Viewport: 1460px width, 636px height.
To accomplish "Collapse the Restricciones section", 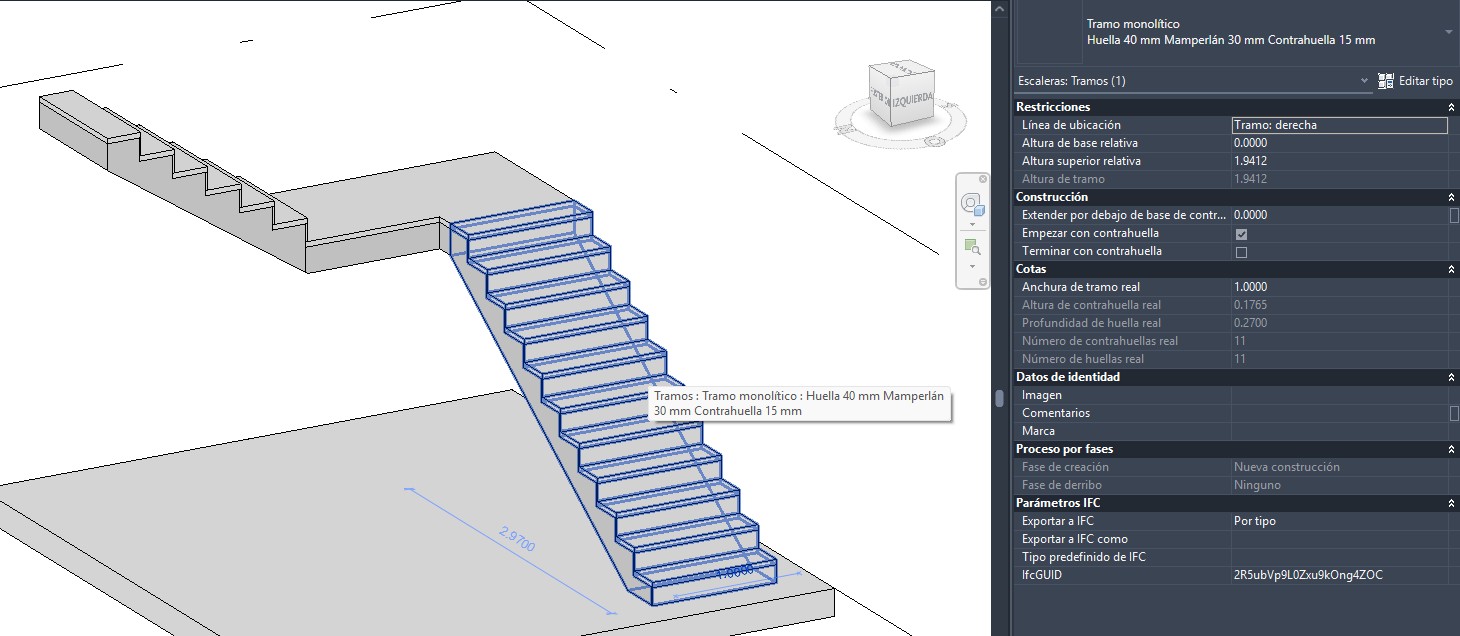I will point(1451,107).
